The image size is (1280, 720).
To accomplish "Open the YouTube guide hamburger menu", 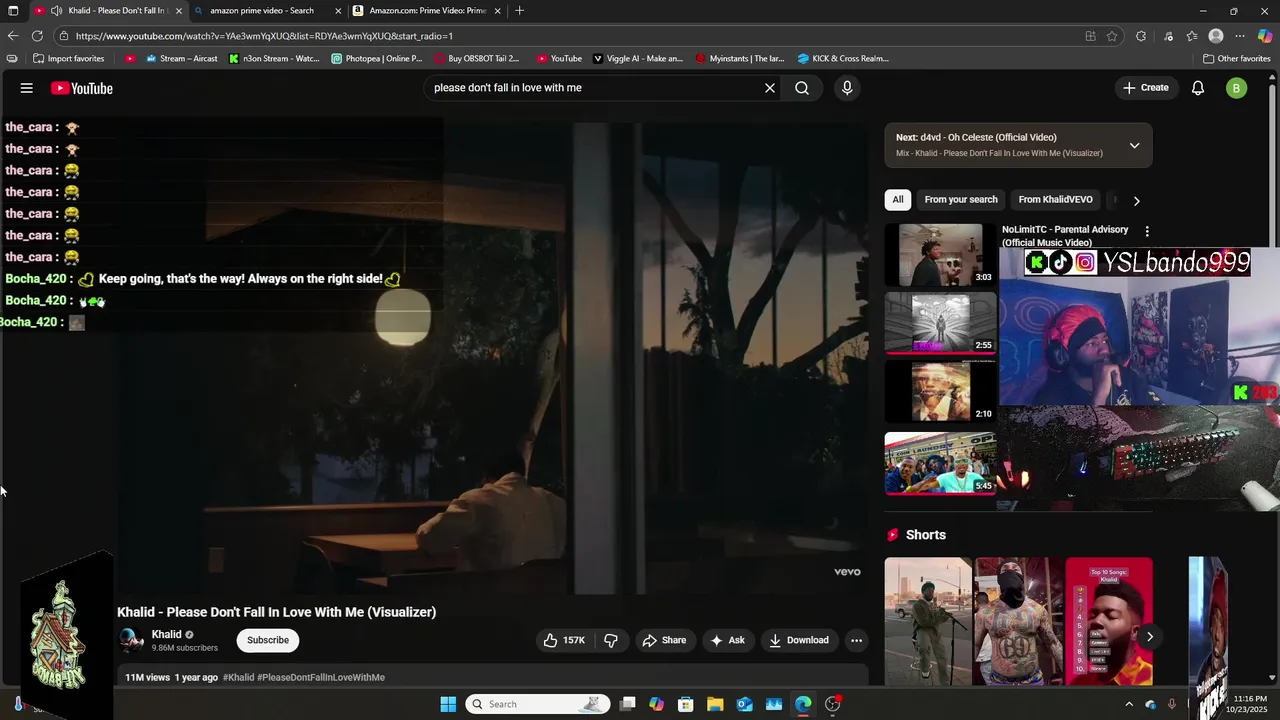I will [27, 88].
